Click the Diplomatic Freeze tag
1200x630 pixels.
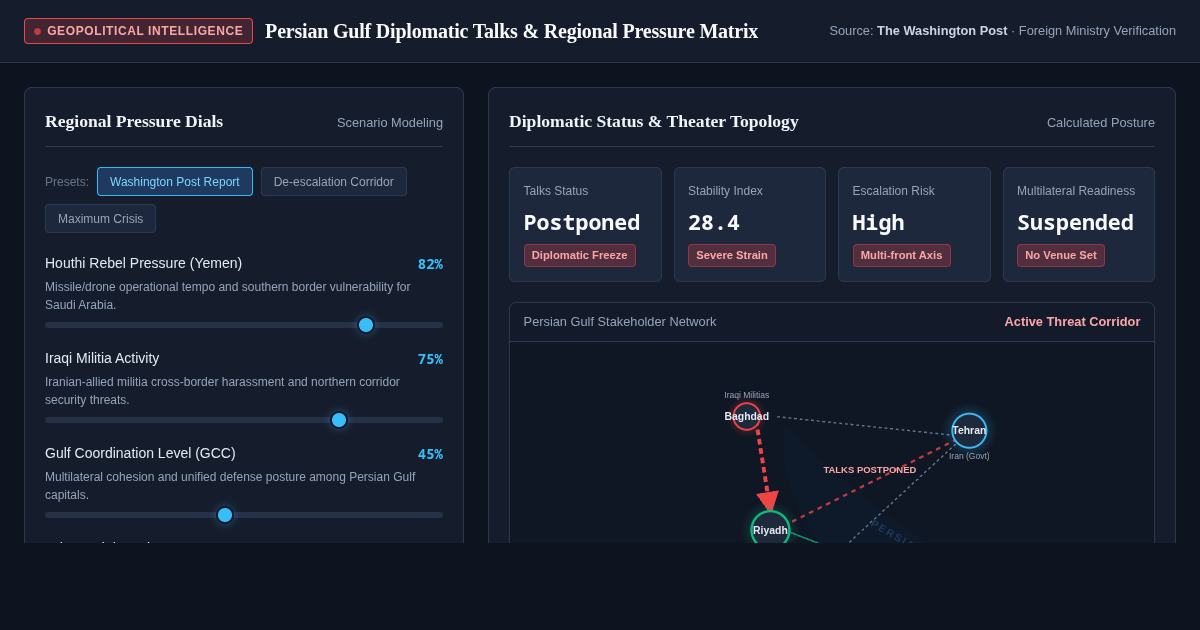pyautogui.click(x=580, y=255)
